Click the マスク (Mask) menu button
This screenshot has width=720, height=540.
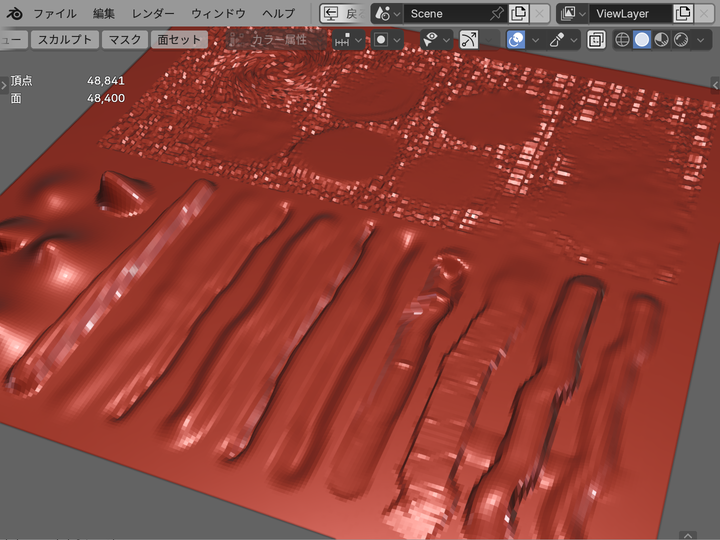[125, 40]
